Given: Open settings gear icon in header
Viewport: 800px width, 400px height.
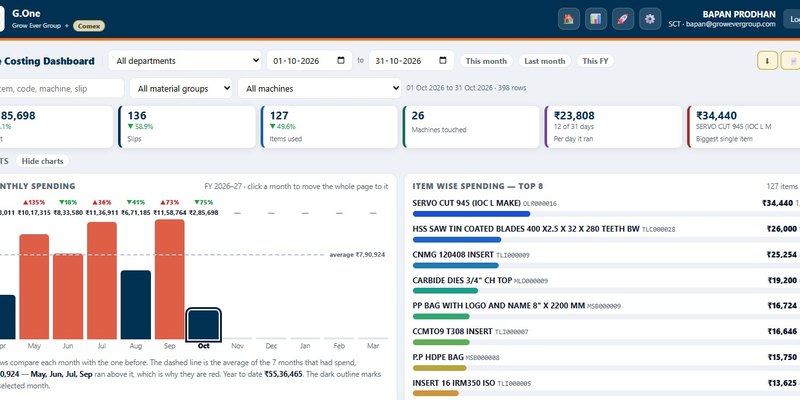Looking at the screenshot, I should coord(649,19).
